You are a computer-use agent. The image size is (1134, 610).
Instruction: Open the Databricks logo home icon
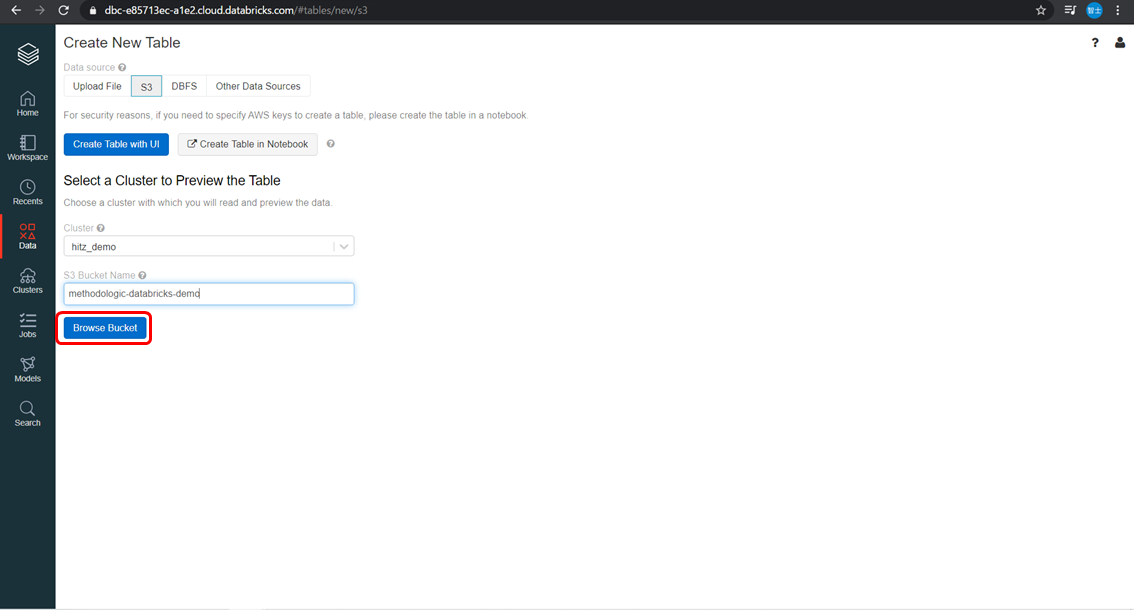(x=27, y=54)
